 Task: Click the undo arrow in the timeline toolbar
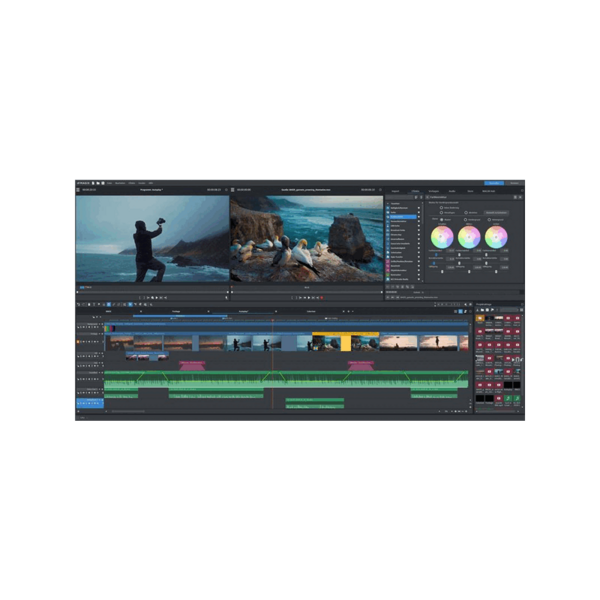point(78,304)
